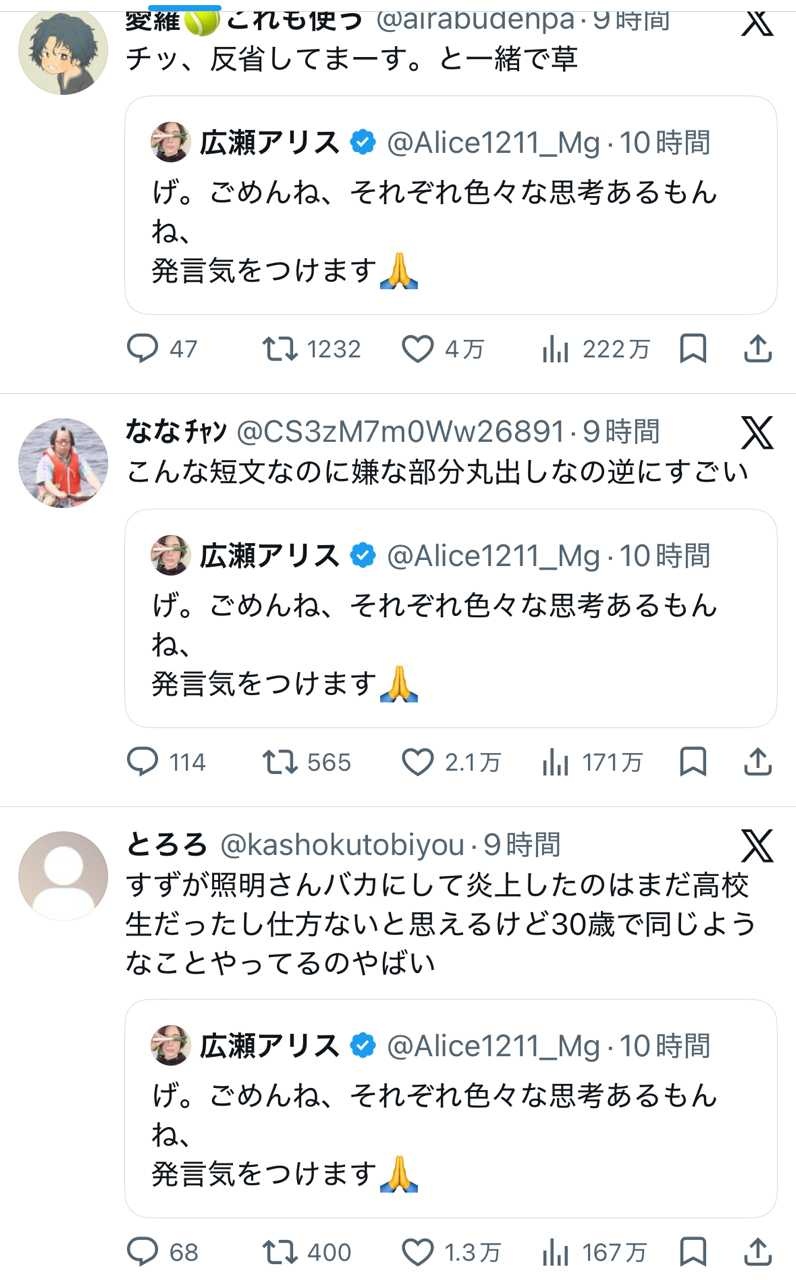The height and width of the screenshot is (1280, 796).
Task: Reply to the とろろ post
Action: tap(144, 1251)
